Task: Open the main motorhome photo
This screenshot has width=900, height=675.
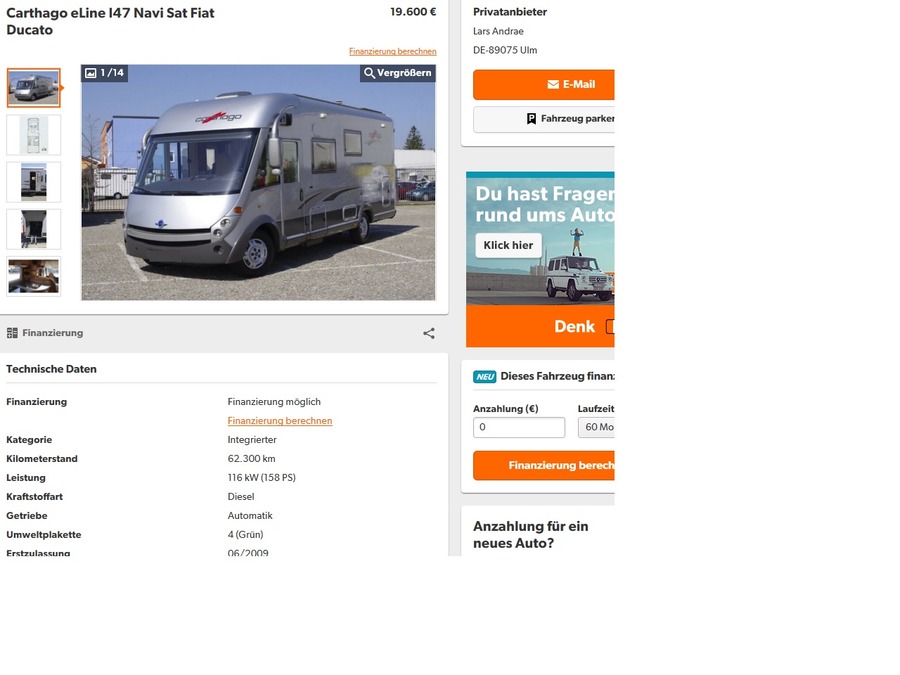Action: (x=258, y=183)
